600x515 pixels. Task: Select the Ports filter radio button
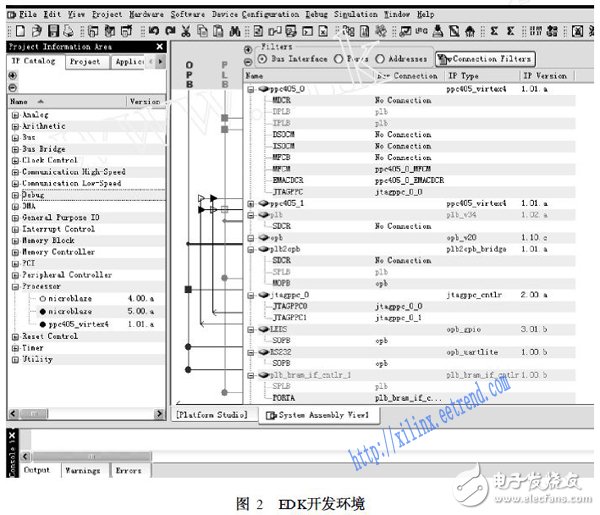tap(338, 59)
